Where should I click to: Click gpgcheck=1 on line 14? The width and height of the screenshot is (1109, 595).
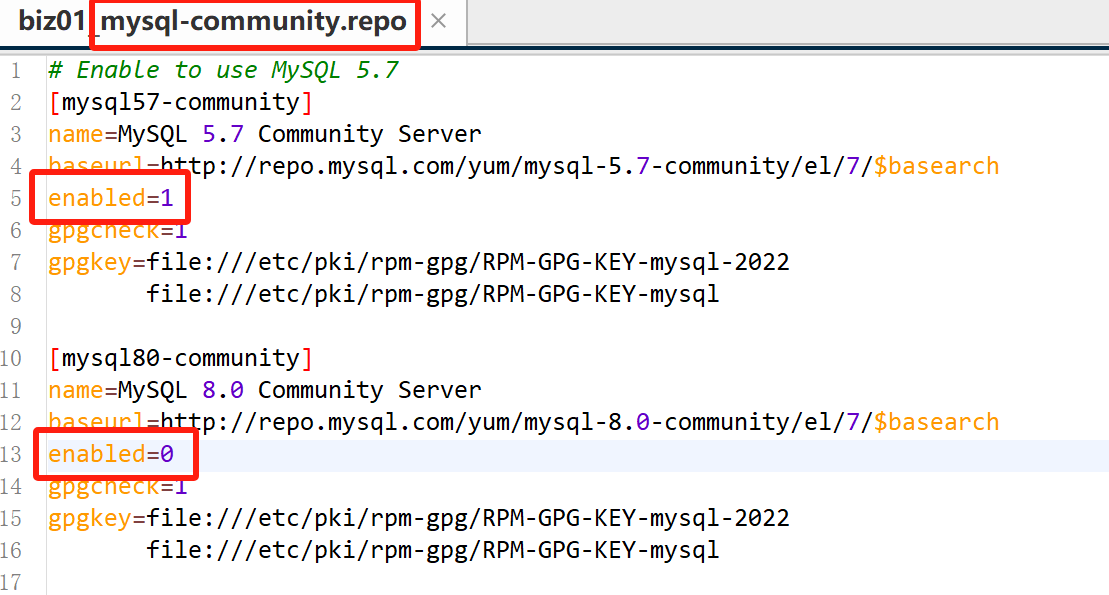117,487
